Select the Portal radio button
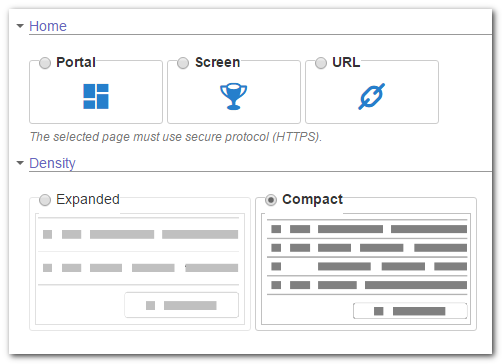502x364 pixels. point(45,63)
